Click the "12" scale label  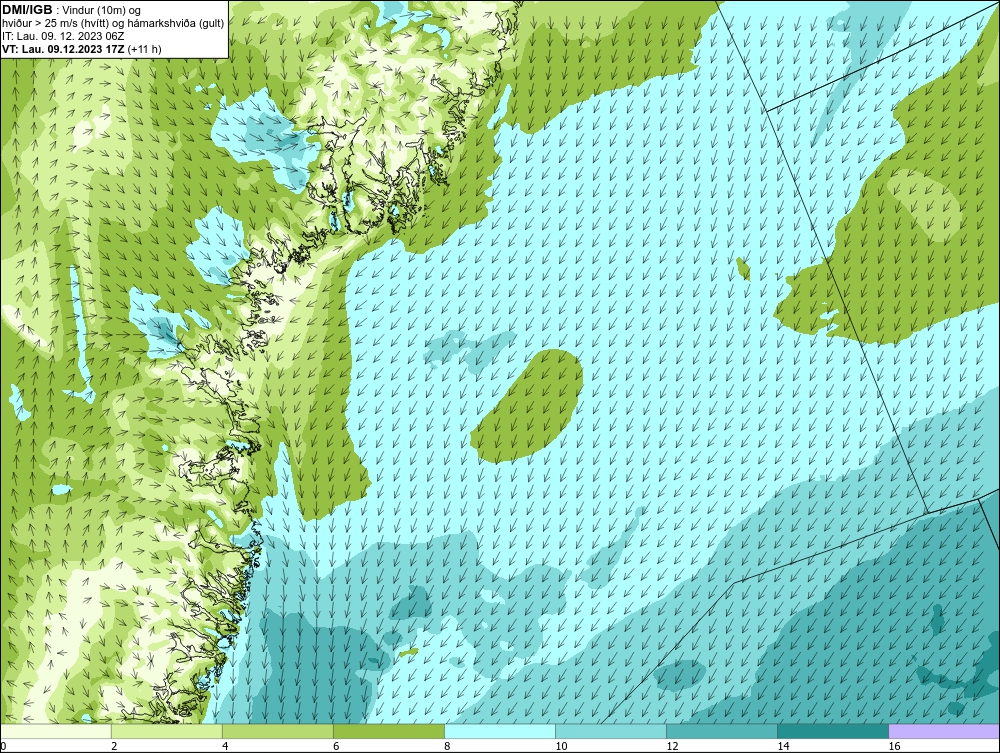pyautogui.click(x=672, y=746)
